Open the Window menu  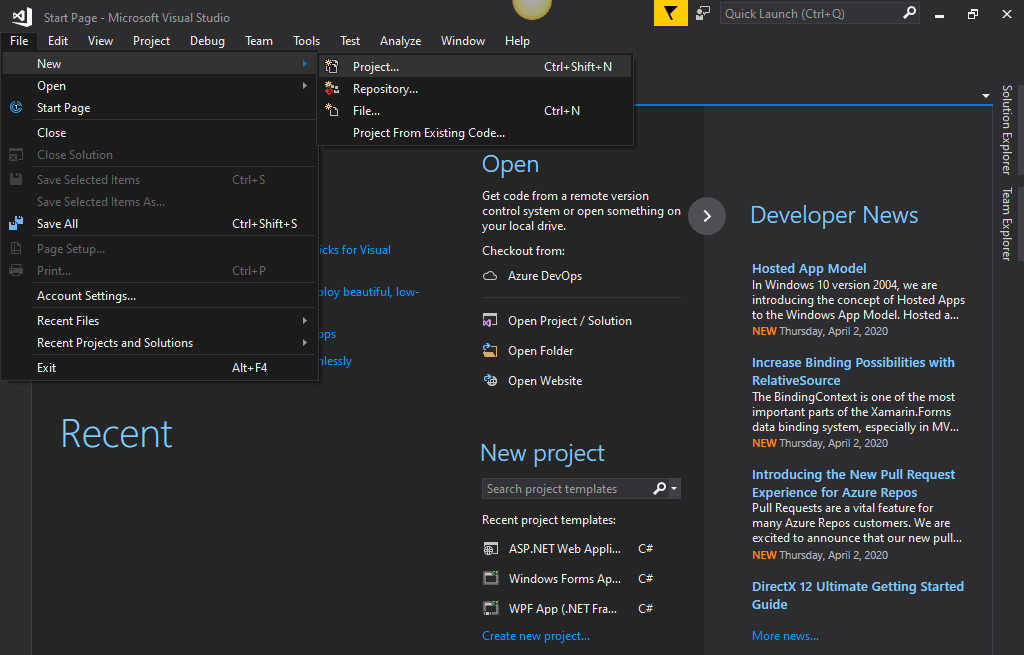(x=463, y=40)
